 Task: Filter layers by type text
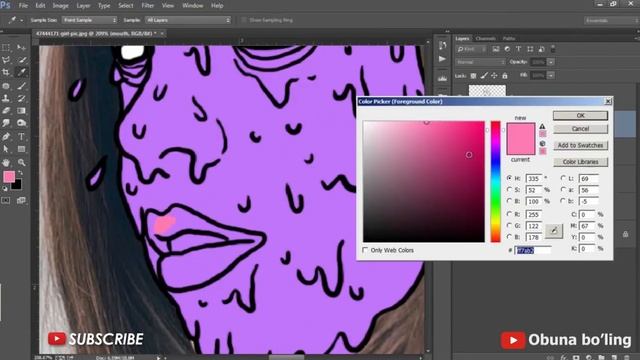pyautogui.click(x=518, y=49)
